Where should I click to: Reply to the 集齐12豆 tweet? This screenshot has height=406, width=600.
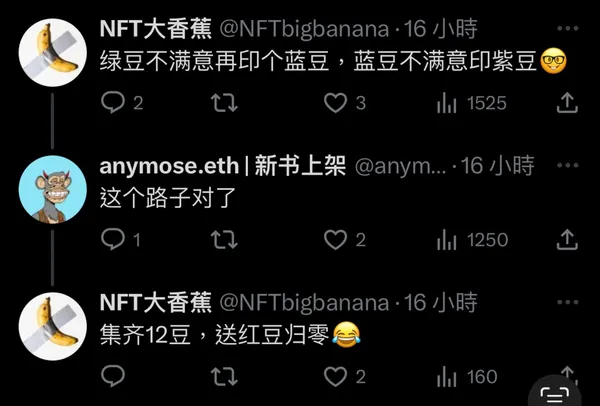113,376
